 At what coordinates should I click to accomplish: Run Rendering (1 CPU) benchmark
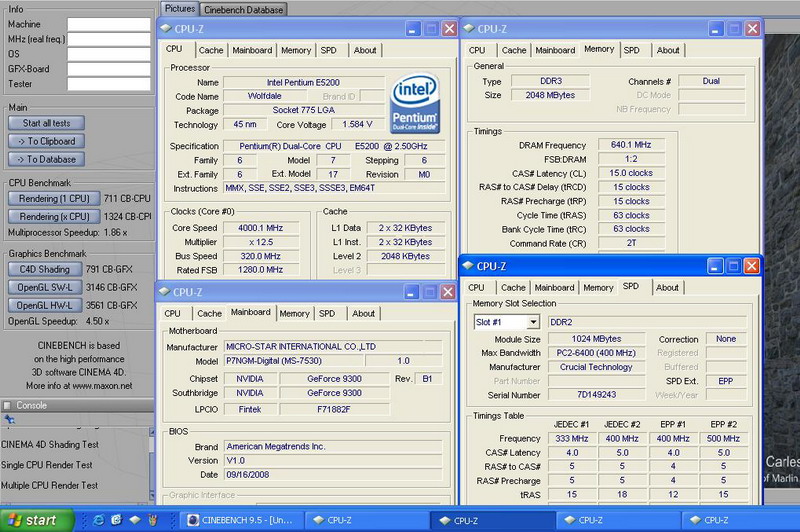(x=54, y=198)
